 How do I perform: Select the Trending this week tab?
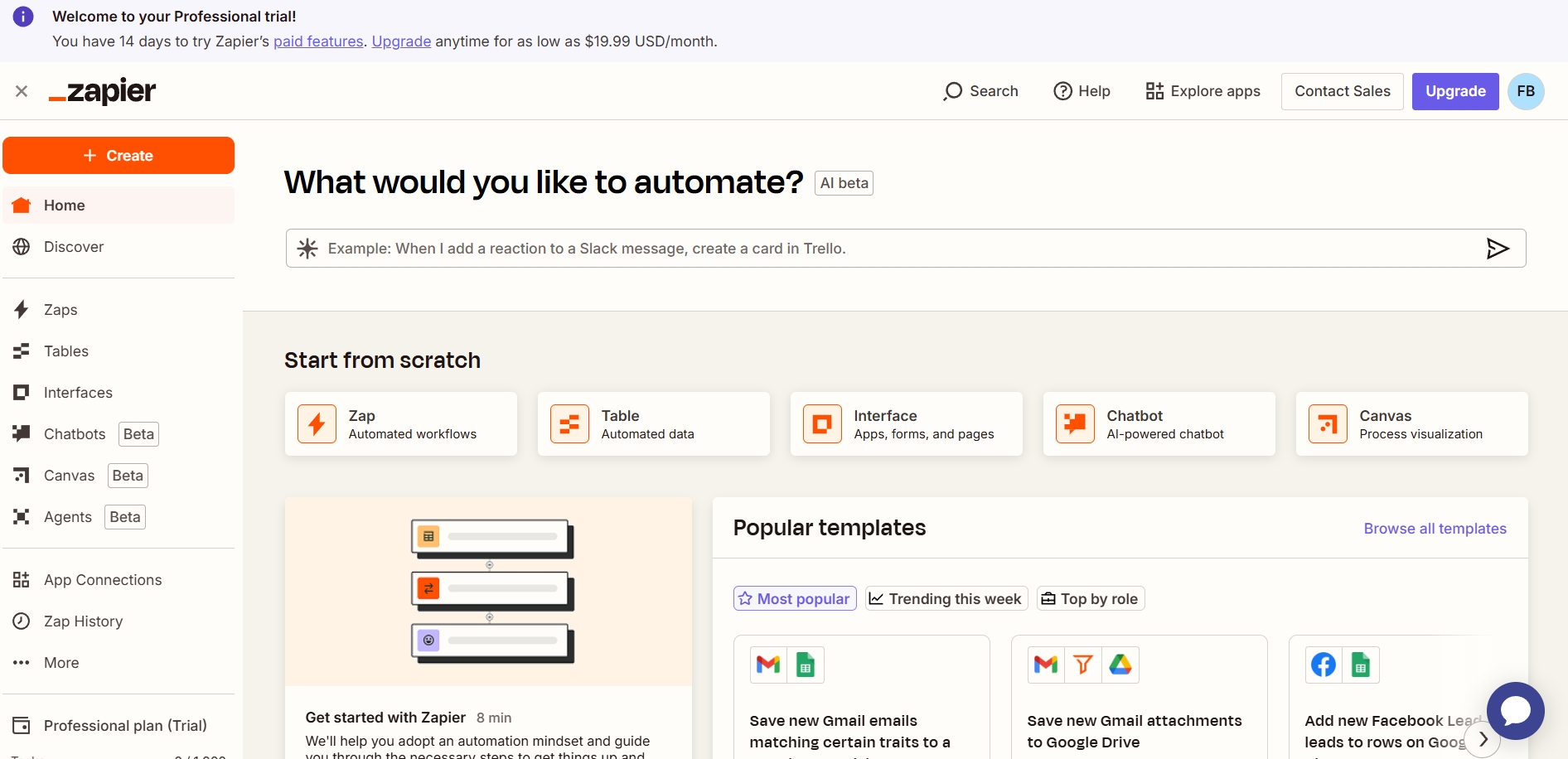point(946,598)
